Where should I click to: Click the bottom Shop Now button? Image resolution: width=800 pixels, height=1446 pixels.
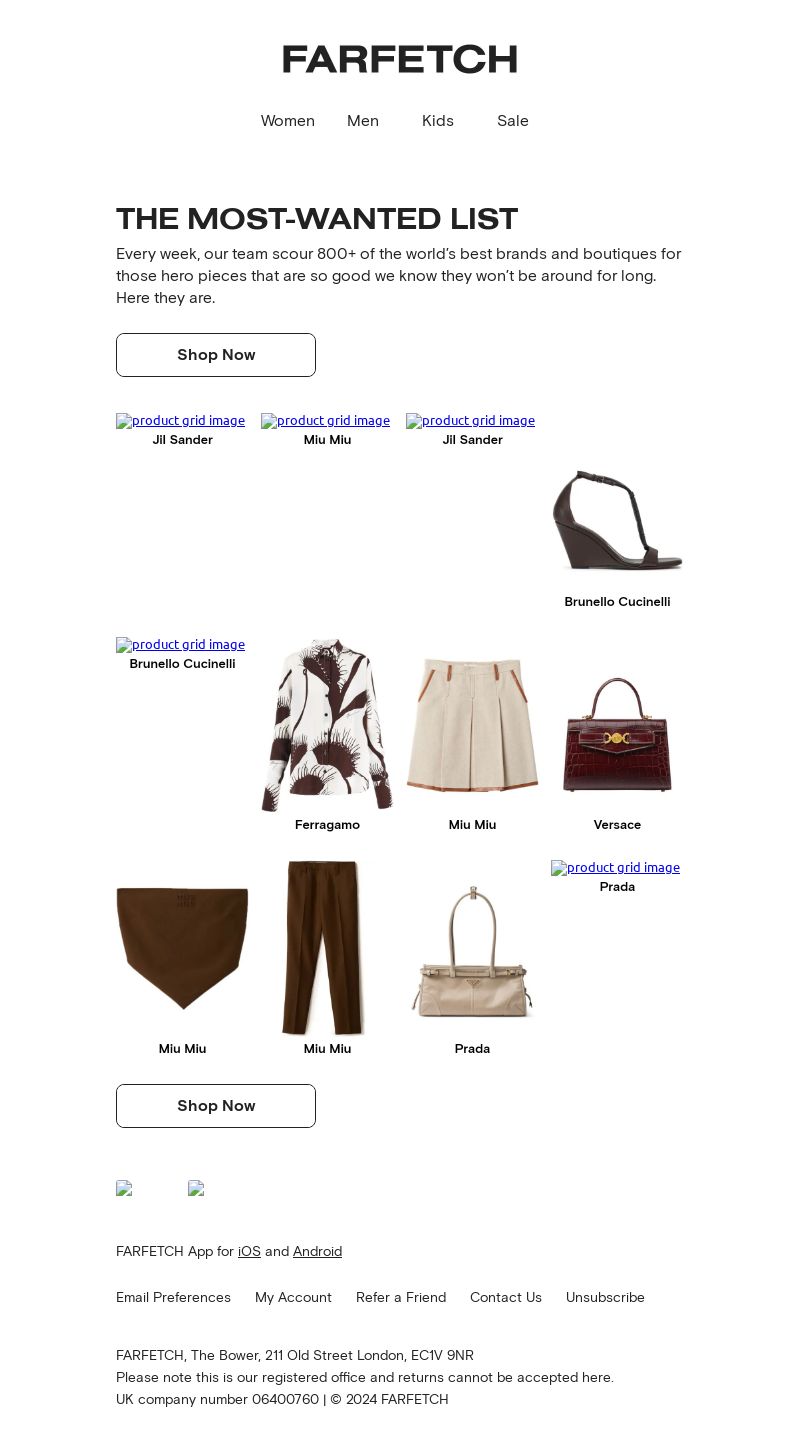click(x=216, y=1106)
